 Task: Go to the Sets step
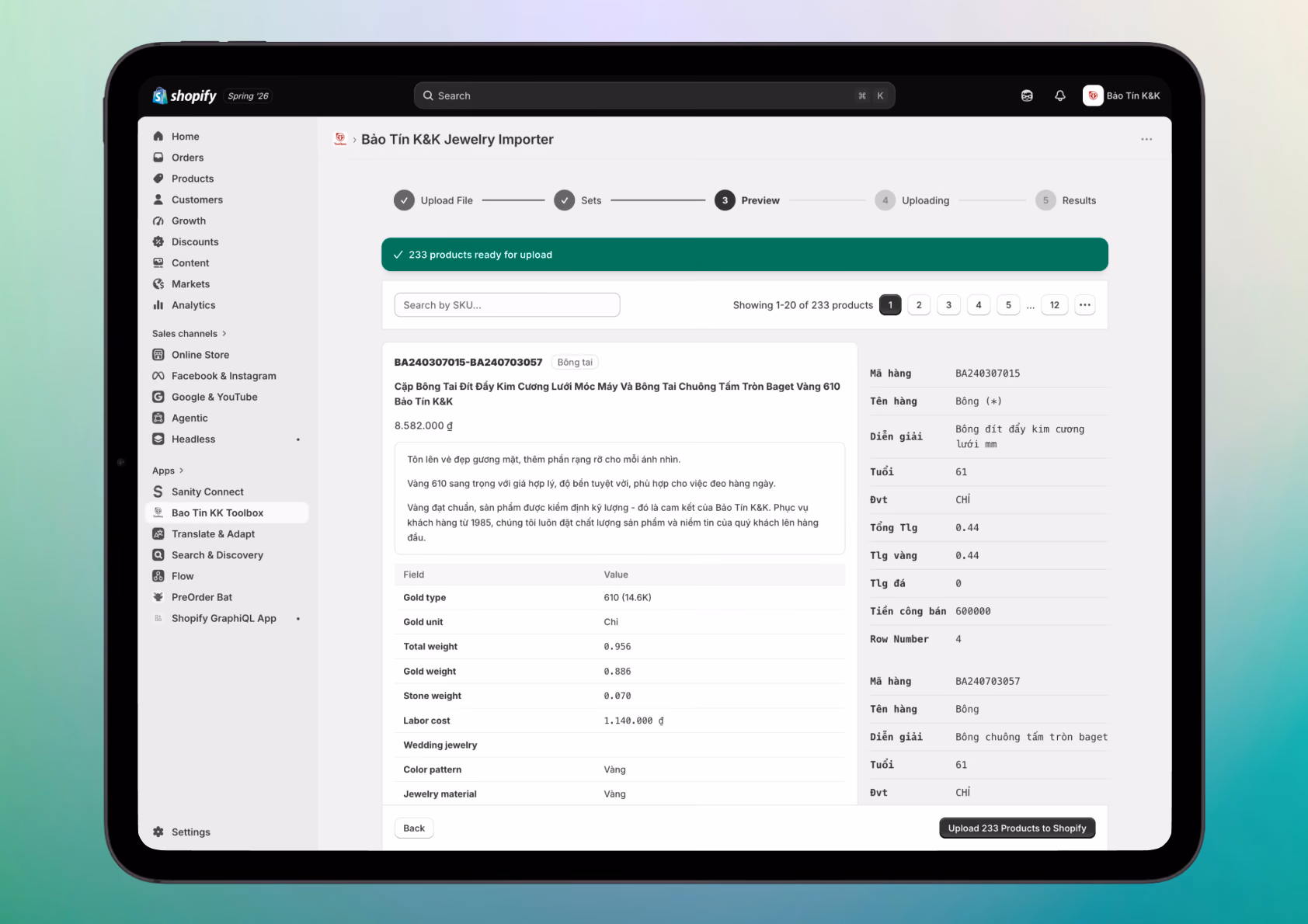[578, 200]
